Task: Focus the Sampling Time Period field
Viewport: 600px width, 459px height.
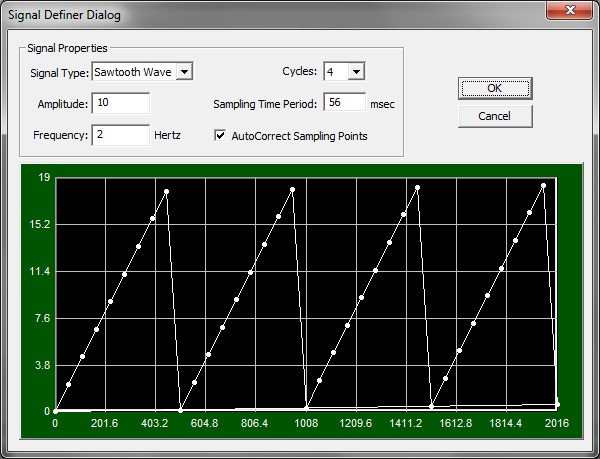Action: [x=344, y=102]
